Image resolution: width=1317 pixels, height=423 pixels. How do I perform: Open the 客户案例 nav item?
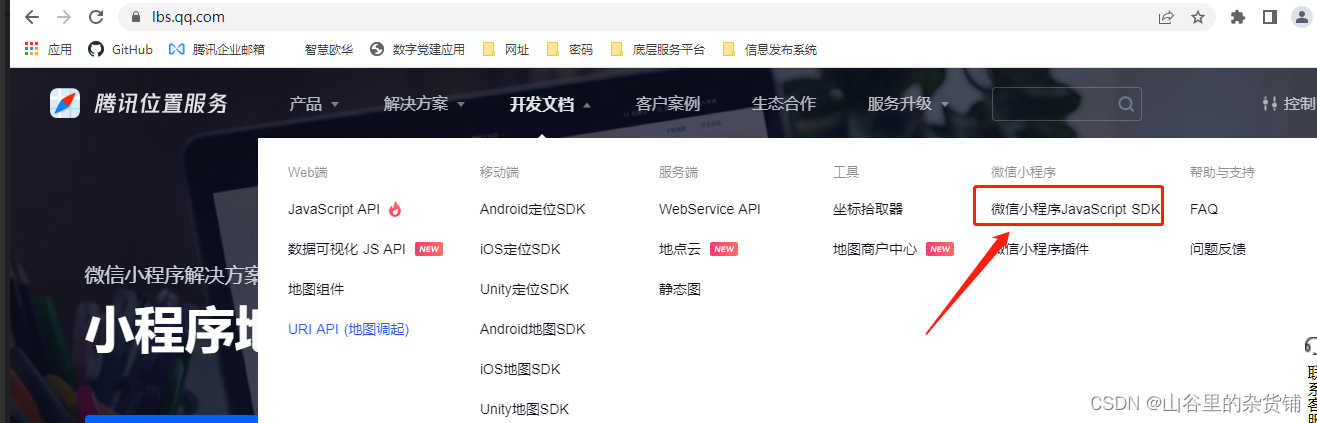click(x=668, y=103)
